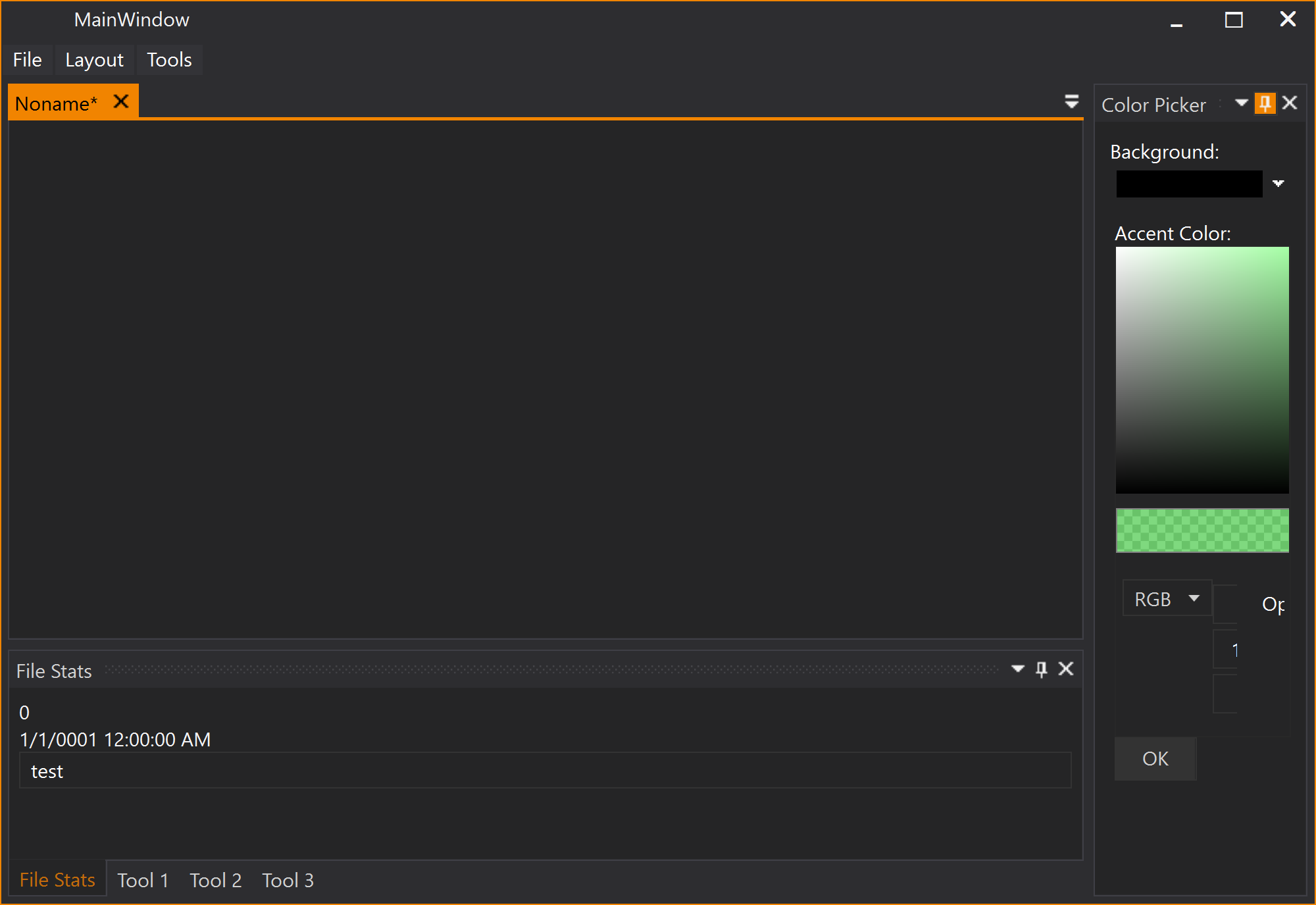The width and height of the screenshot is (1316, 905).
Task: Switch to the Tool 3 tab
Action: (288, 880)
